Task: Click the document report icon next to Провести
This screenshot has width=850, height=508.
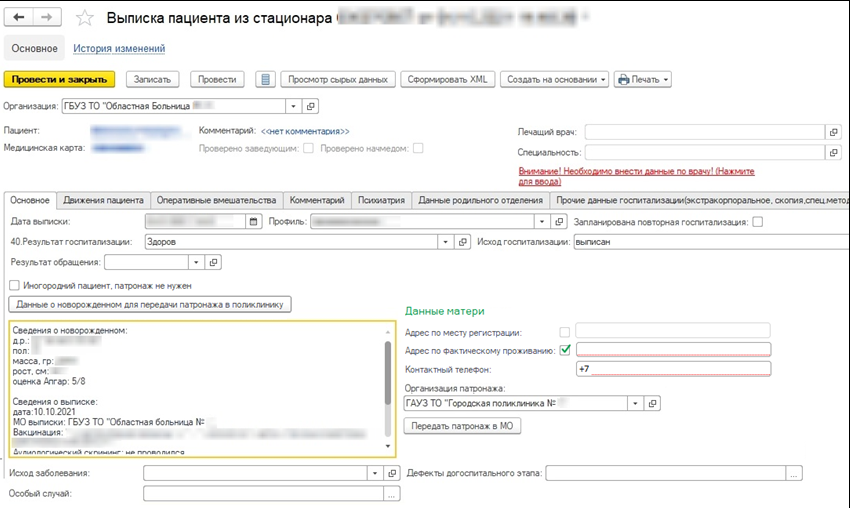Action: coord(264,80)
